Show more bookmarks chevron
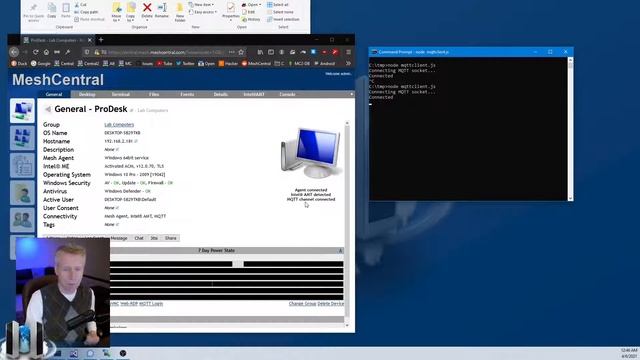 [348, 63]
